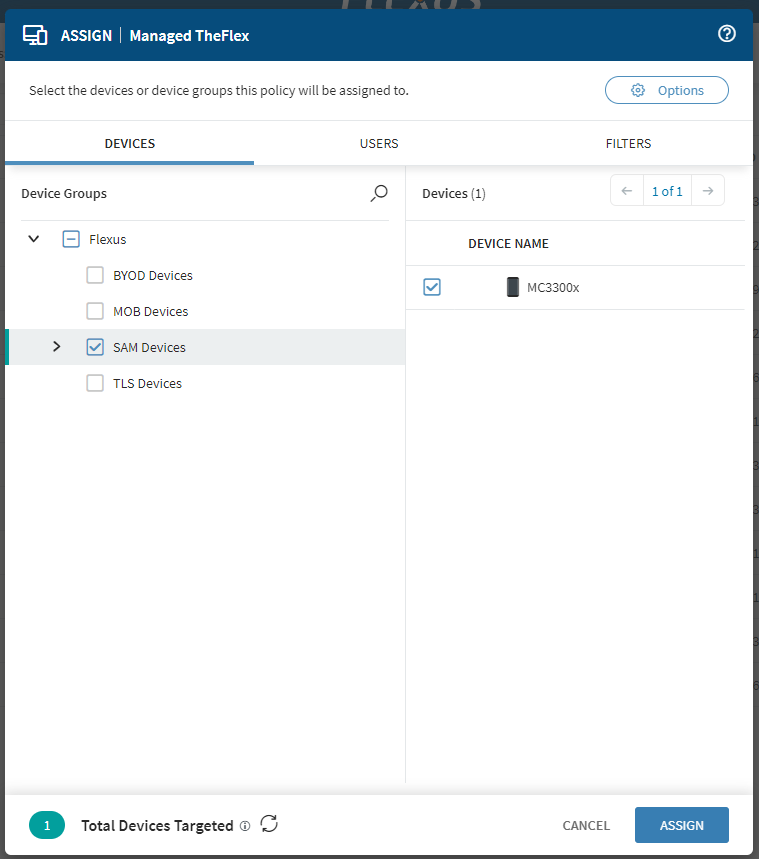This screenshot has height=859, width=759.
Task: Deselect the MC3300x device checkbox
Action: point(432,287)
